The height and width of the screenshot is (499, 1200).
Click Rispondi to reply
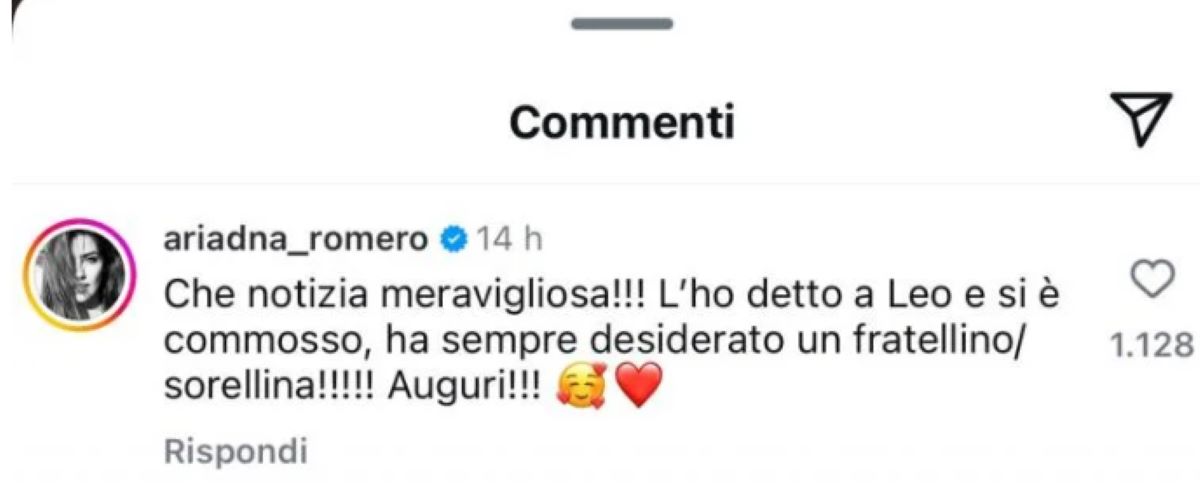click(x=235, y=451)
